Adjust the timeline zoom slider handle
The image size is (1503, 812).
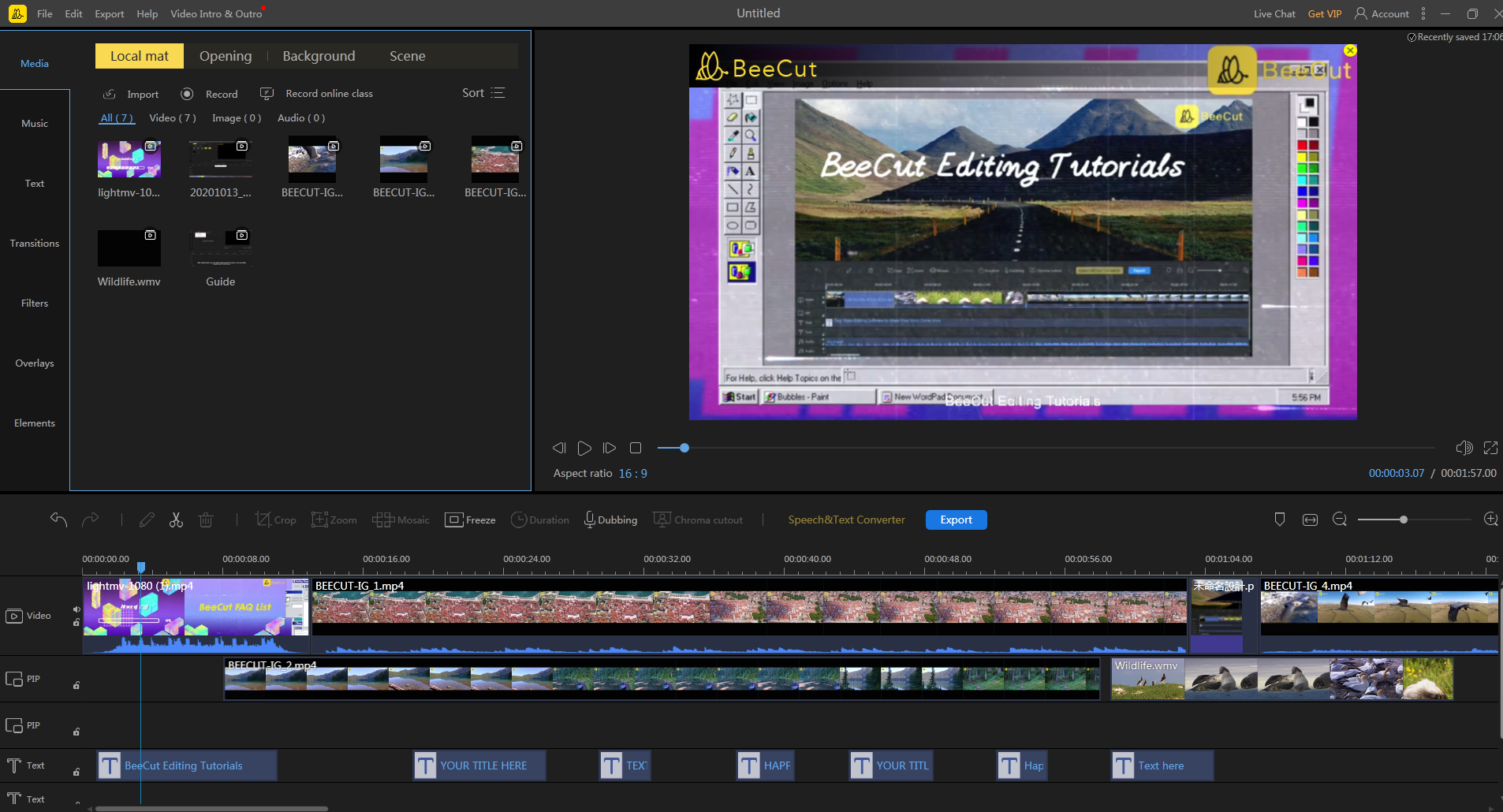tap(1404, 520)
